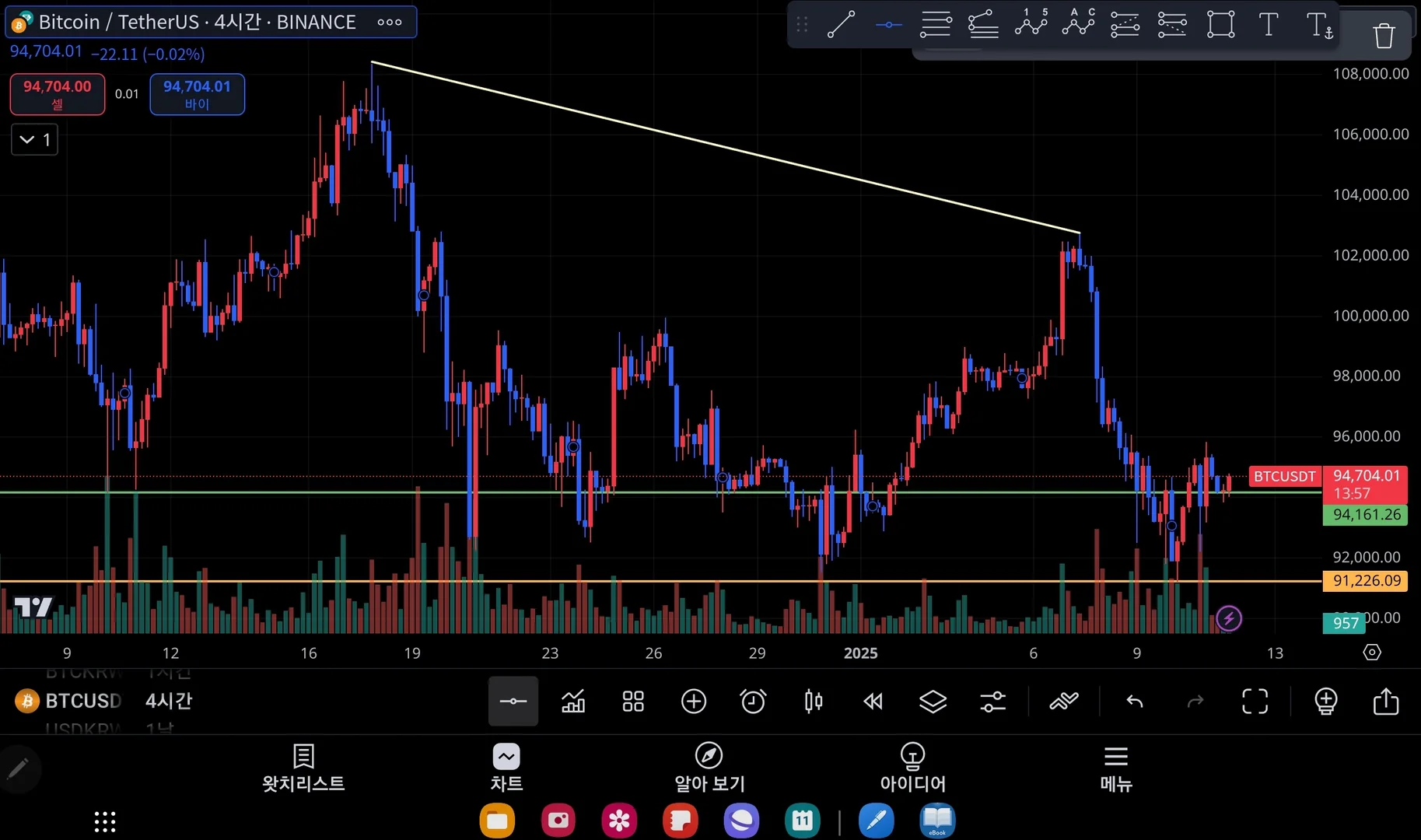Select the Rectangle drawing tool
This screenshot has height=840, width=1421.
tap(1220, 25)
